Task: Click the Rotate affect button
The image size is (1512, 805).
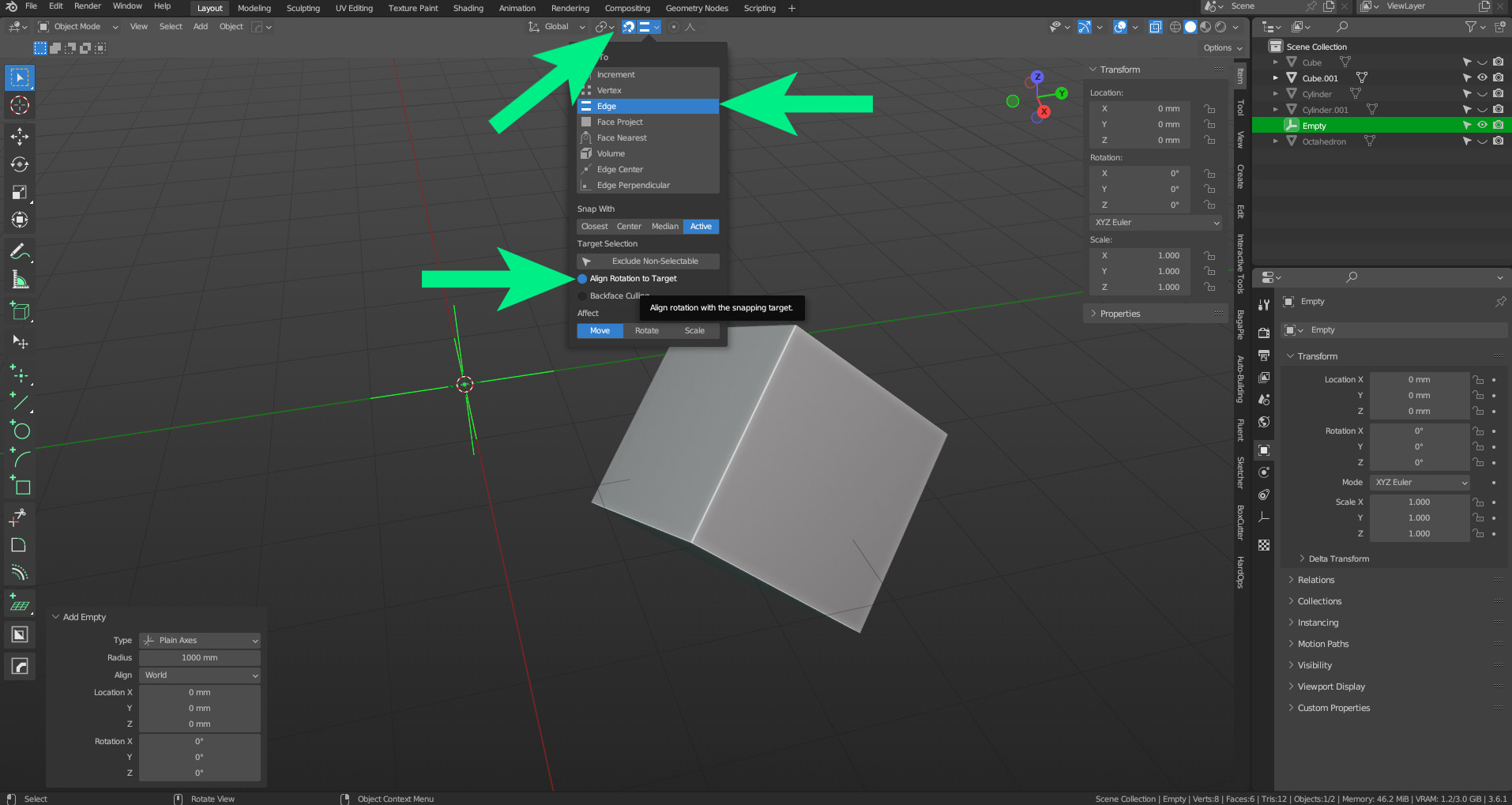Action: 646,331
